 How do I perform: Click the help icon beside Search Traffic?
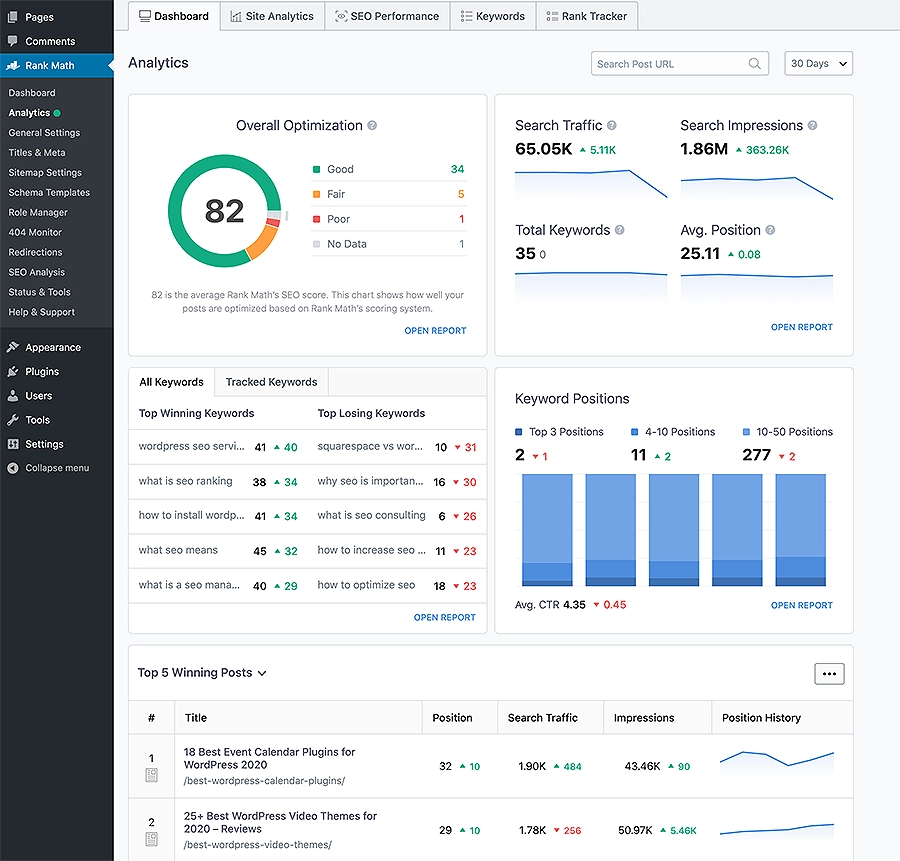point(610,125)
